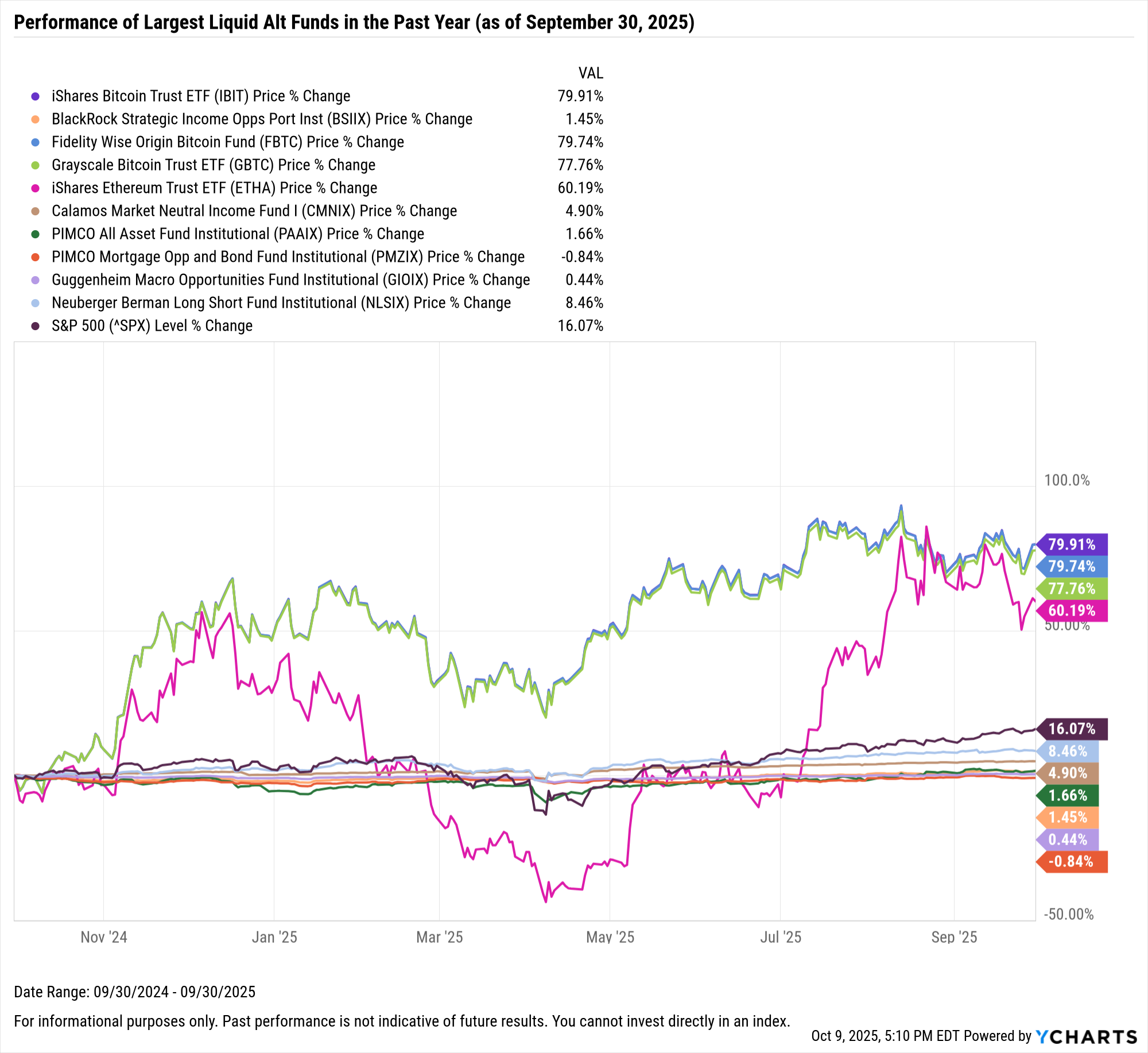The height and width of the screenshot is (1053, 1148).
Task: Click the VAL column header
Action: pyautogui.click(x=591, y=73)
